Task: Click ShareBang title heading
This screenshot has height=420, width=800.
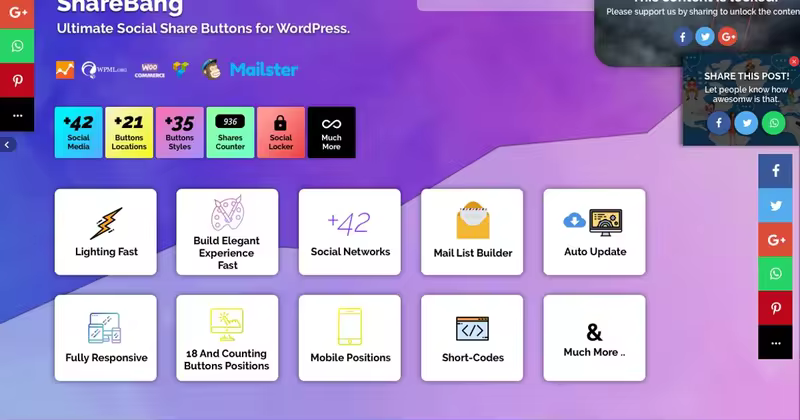Action: click(x=120, y=7)
